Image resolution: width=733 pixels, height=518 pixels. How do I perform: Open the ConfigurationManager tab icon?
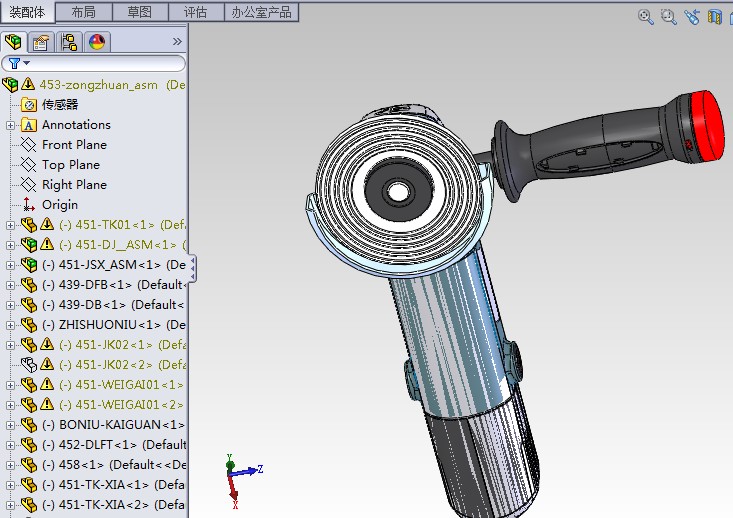69,43
